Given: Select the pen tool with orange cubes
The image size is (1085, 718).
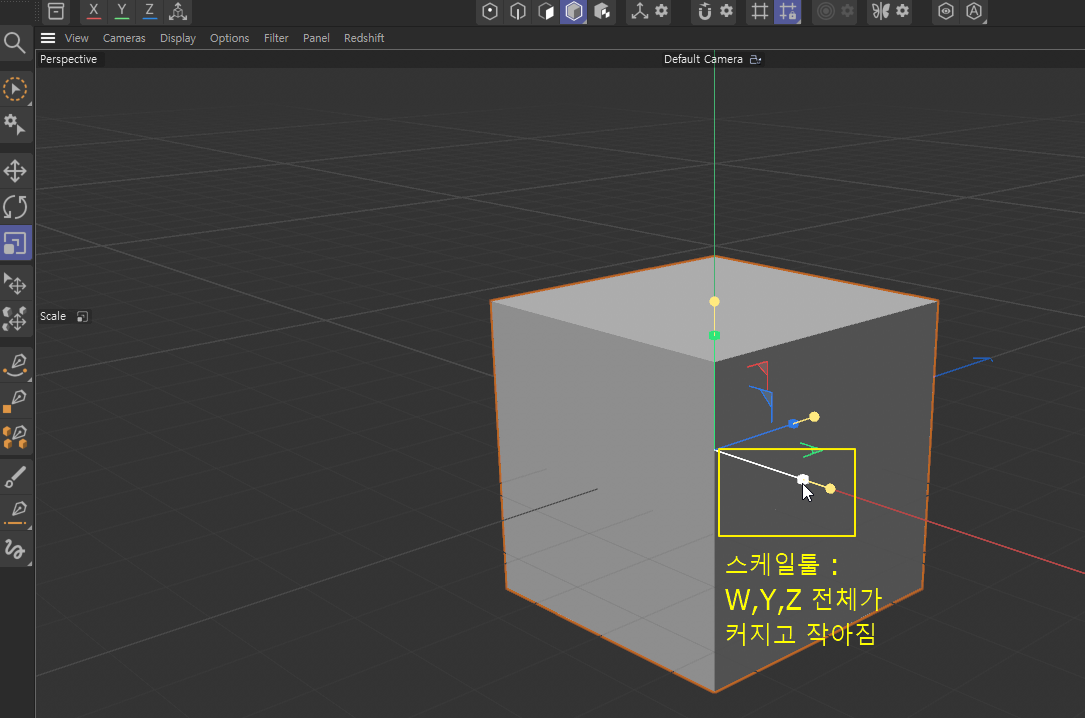Looking at the screenshot, I should tap(15, 436).
